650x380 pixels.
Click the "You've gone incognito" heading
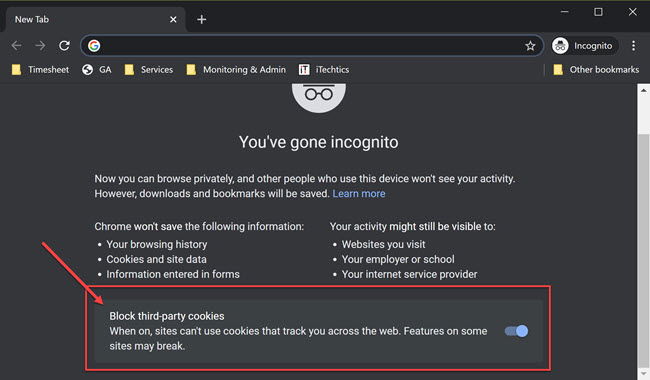click(319, 142)
